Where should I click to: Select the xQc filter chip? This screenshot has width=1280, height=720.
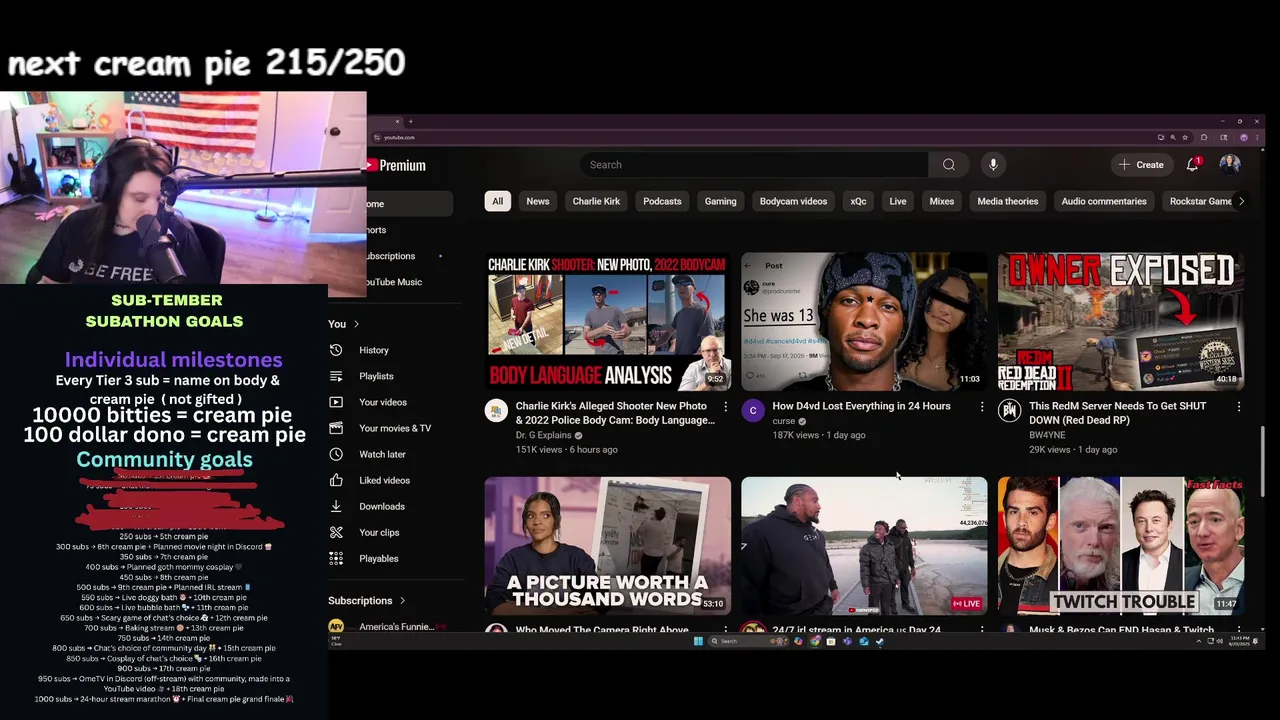click(x=858, y=201)
